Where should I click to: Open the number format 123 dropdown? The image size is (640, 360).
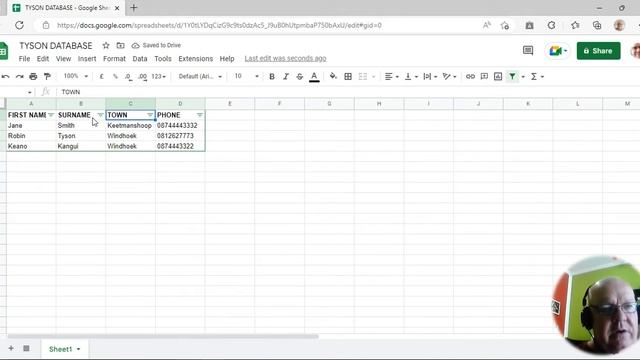click(x=158, y=76)
